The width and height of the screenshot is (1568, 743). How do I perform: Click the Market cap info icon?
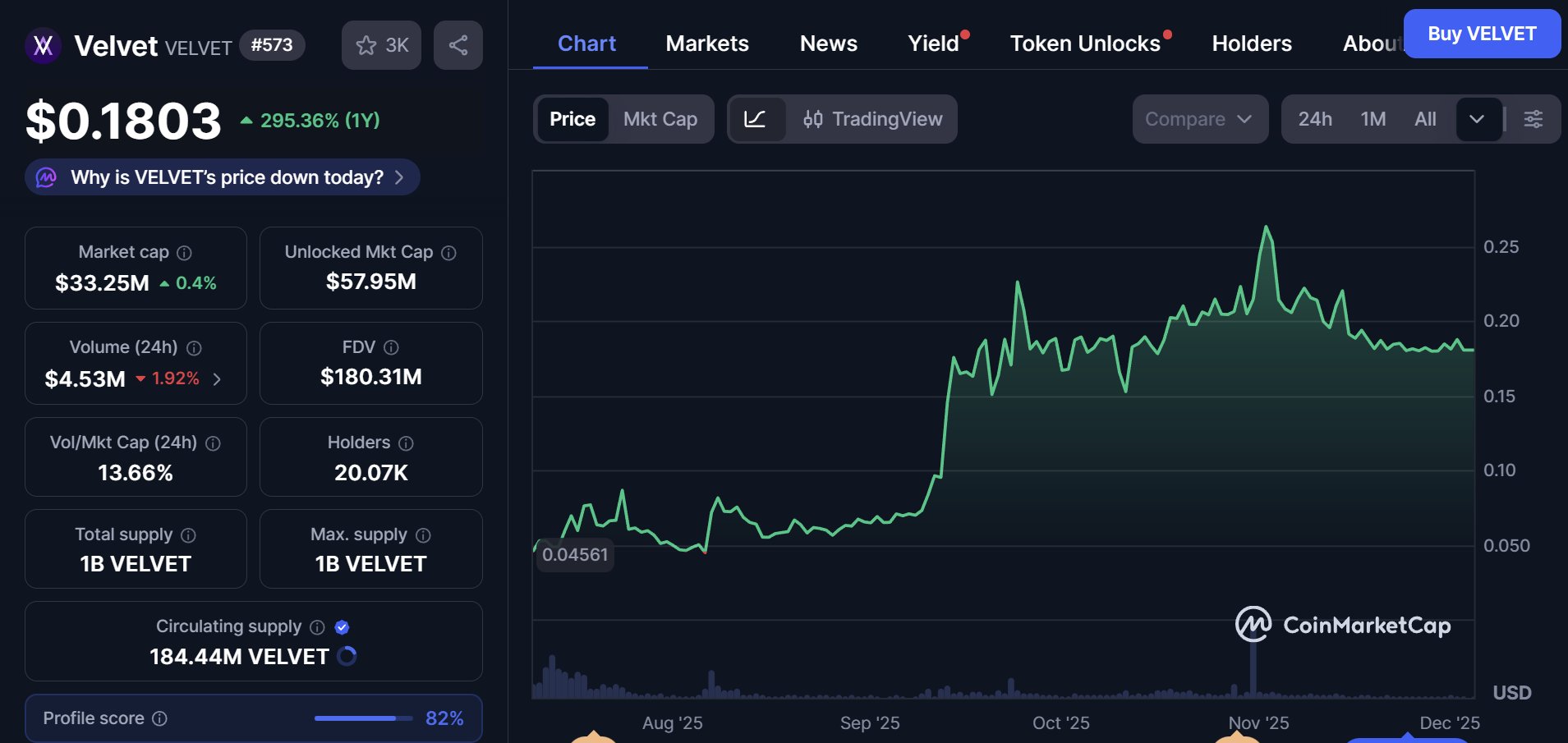185,253
